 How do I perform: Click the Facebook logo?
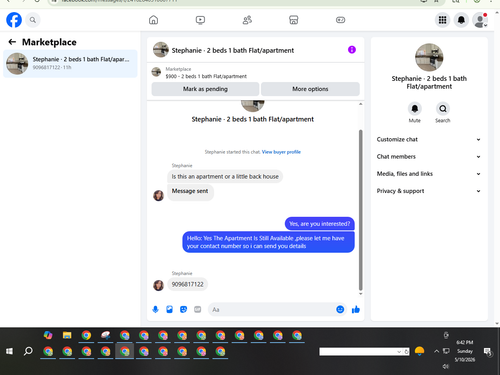click(14, 20)
